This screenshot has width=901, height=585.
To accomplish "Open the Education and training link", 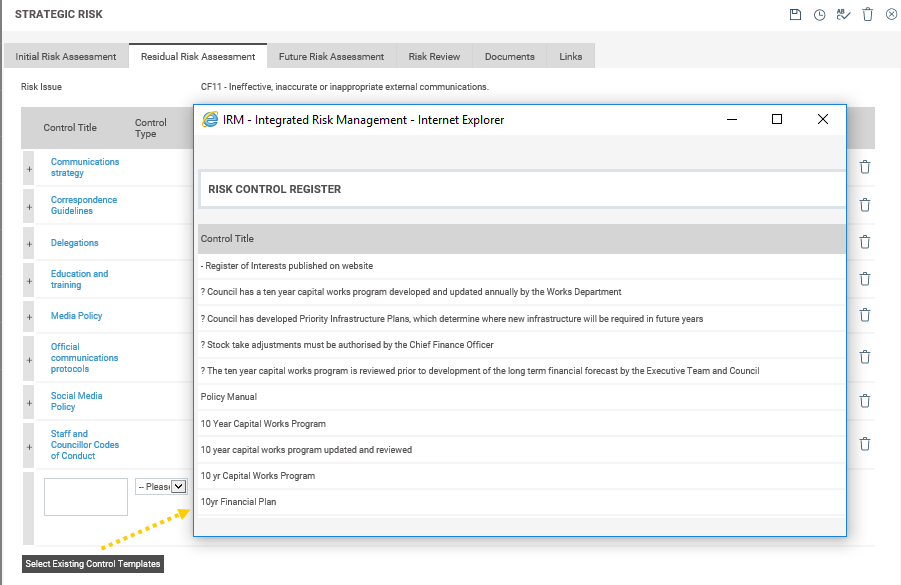I will pos(79,279).
